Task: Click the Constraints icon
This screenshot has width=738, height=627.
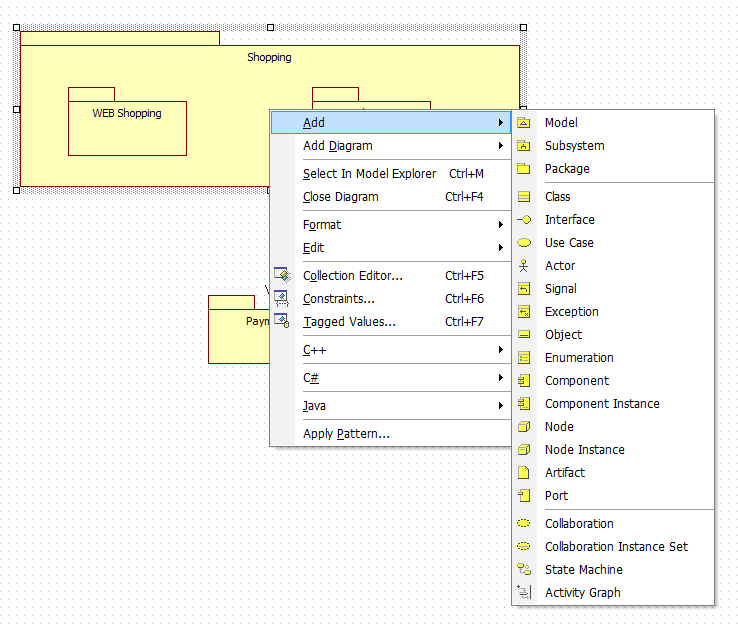Action: pyautogui.click(x=282, y=298)
